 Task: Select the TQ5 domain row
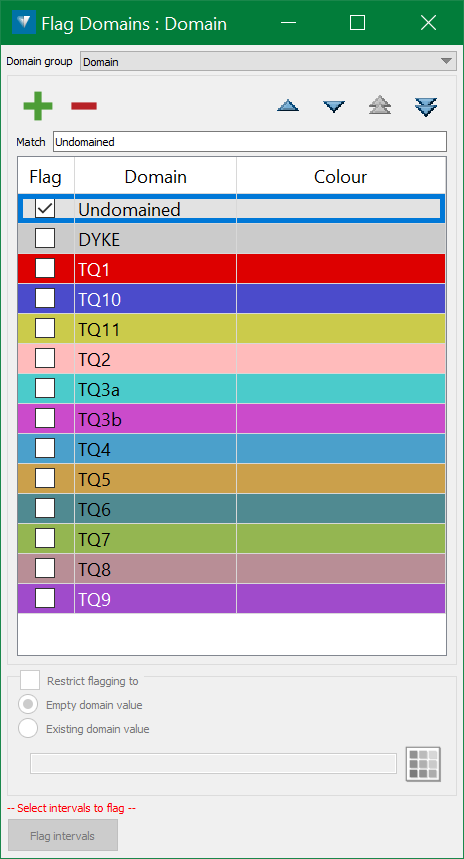(232, 479)
